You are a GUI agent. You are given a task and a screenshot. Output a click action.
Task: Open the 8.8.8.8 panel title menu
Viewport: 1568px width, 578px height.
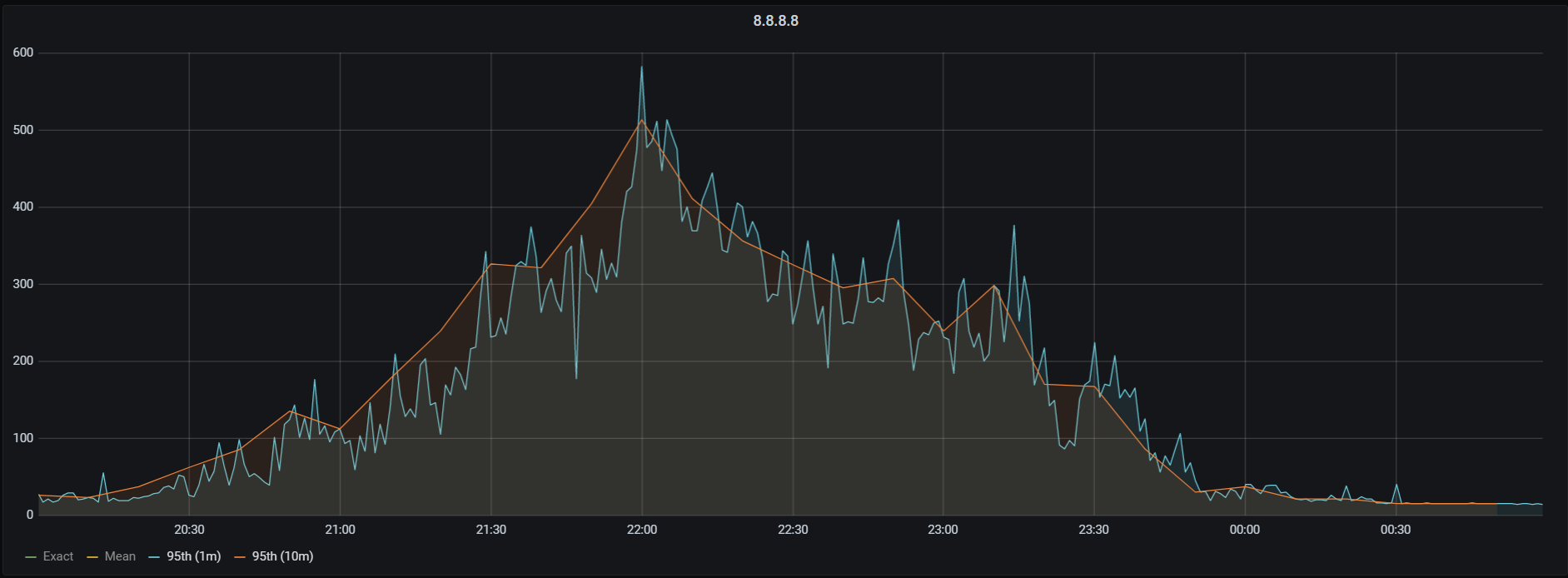(x=775, y=21)
